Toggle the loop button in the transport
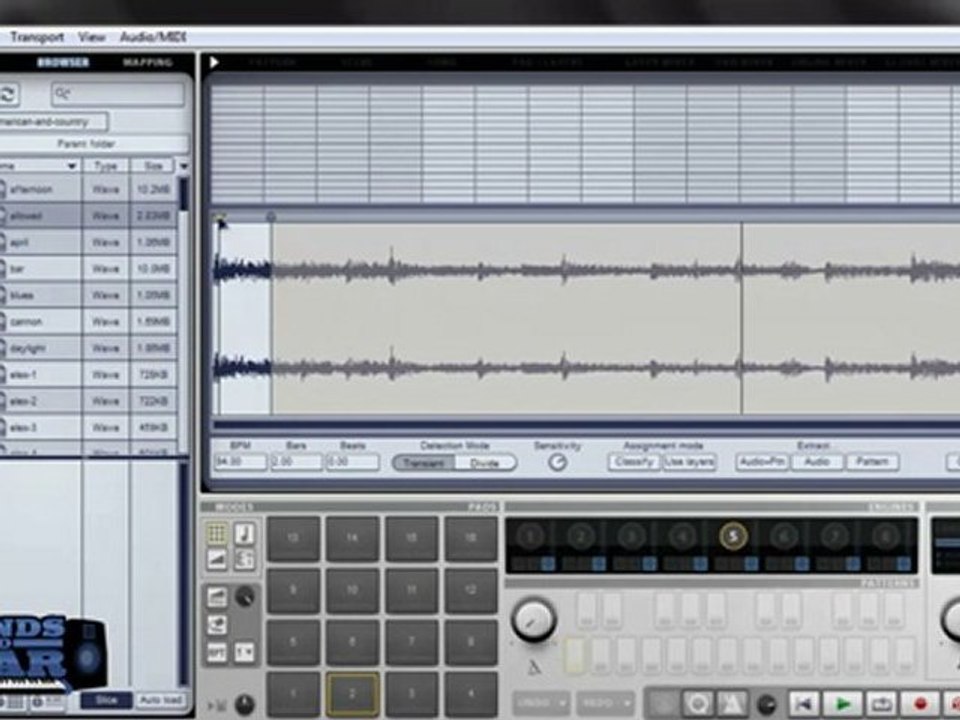Image resolution: width=960 pixels, height=720 pixels. [x=882, y=704]
